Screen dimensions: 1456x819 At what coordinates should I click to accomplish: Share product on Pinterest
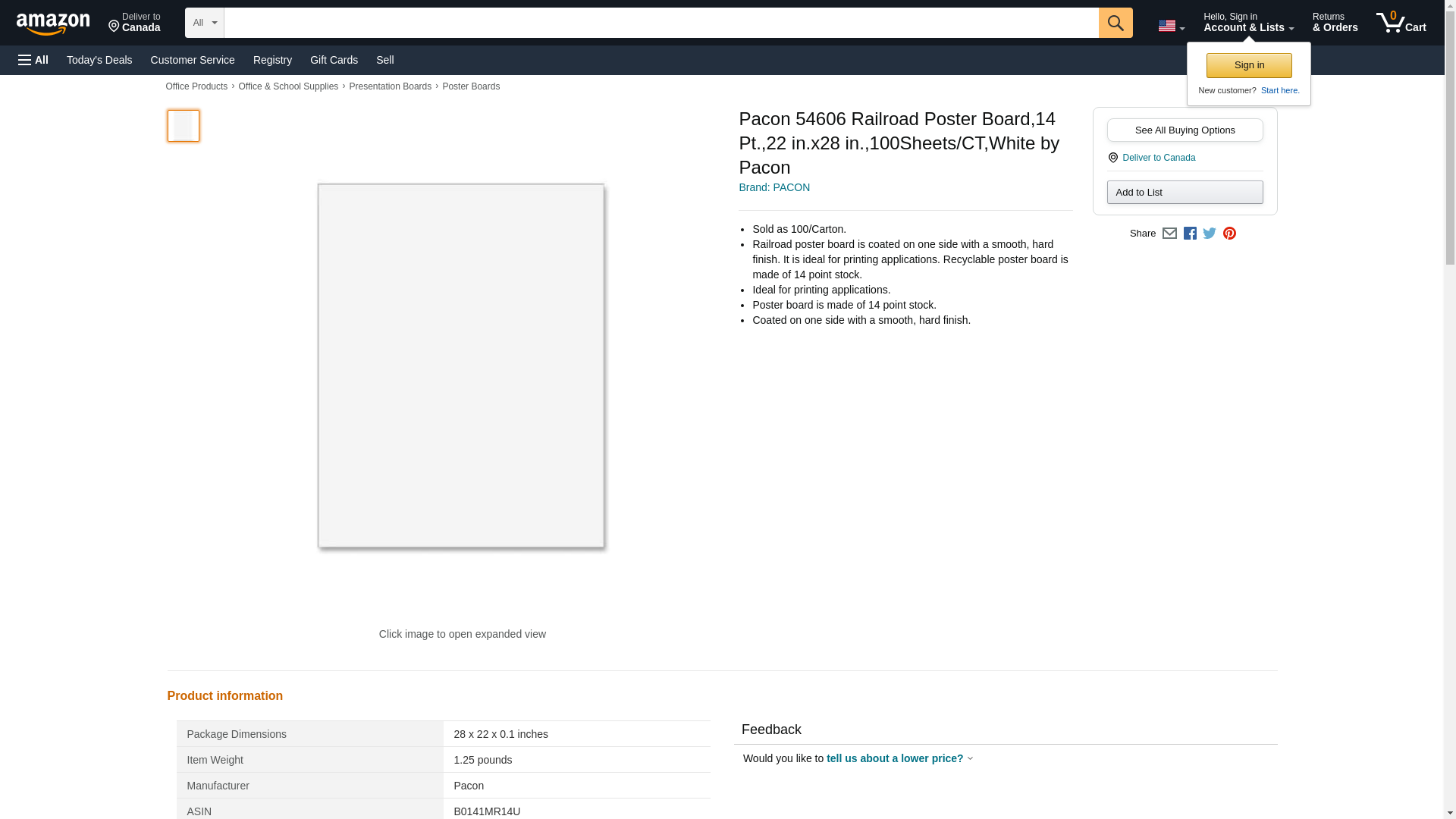click(1229, 234)
